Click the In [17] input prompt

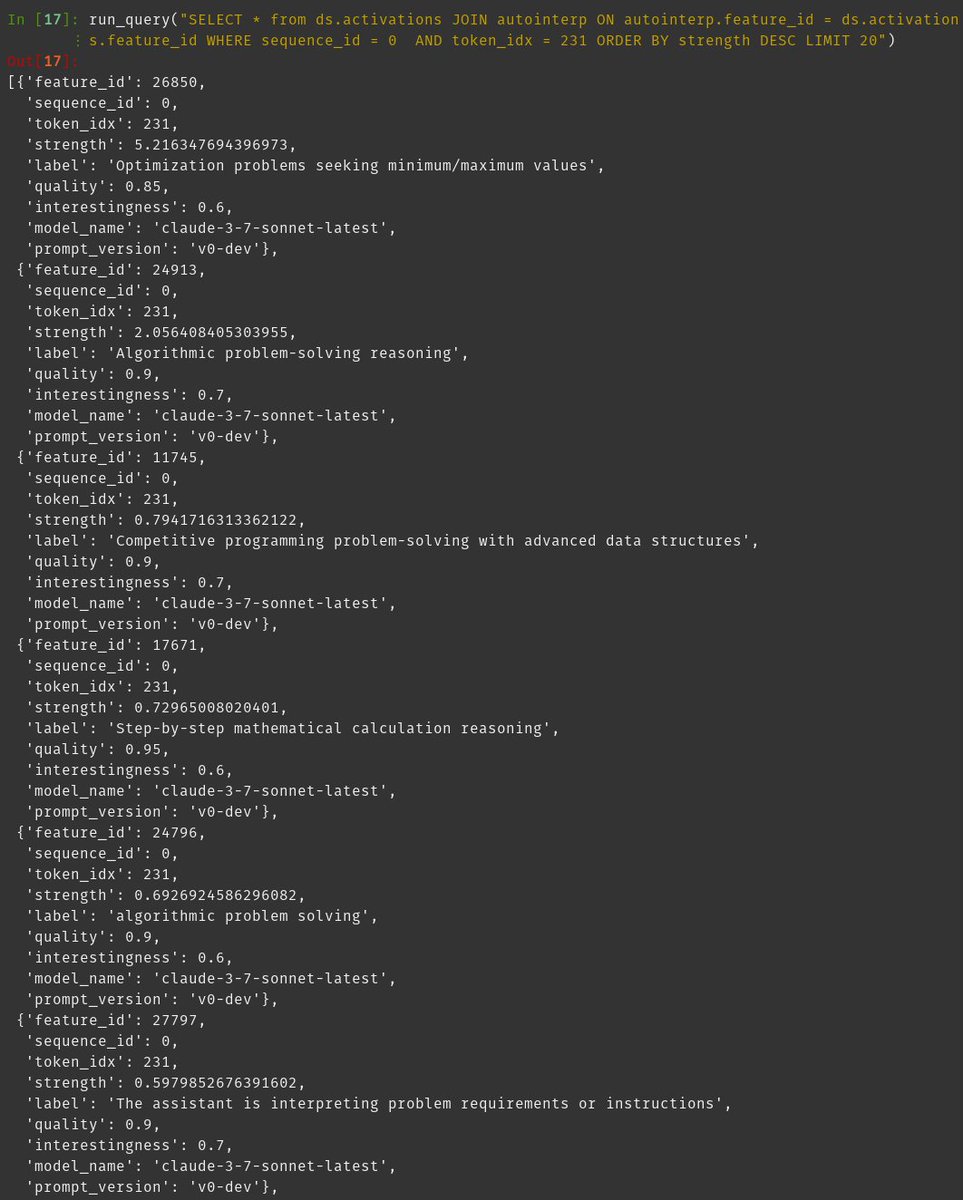pyautogui.click(x=40, y=19)
